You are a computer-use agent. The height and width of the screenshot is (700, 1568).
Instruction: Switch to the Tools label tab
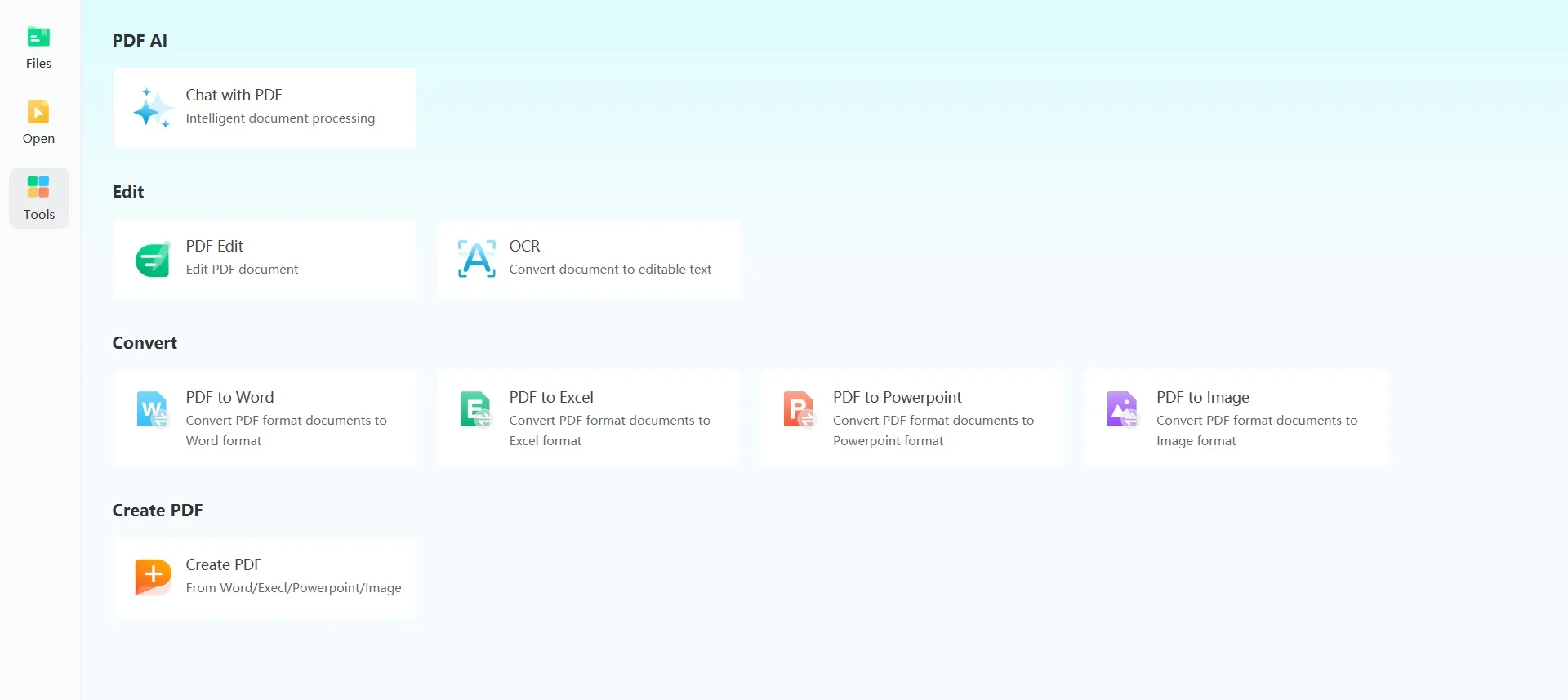tap(39, 215)
